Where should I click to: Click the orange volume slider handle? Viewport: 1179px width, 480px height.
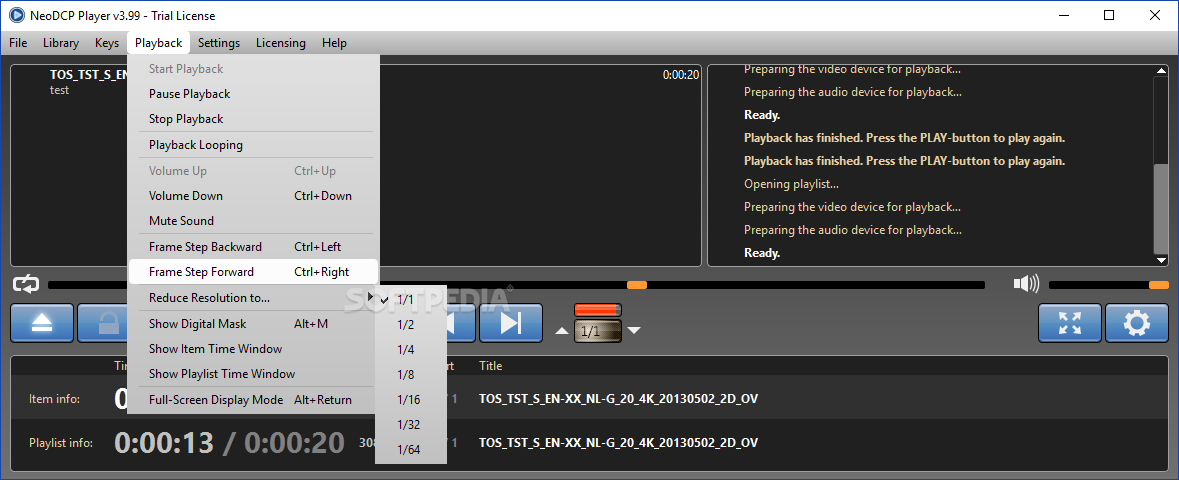(1159, 284)
